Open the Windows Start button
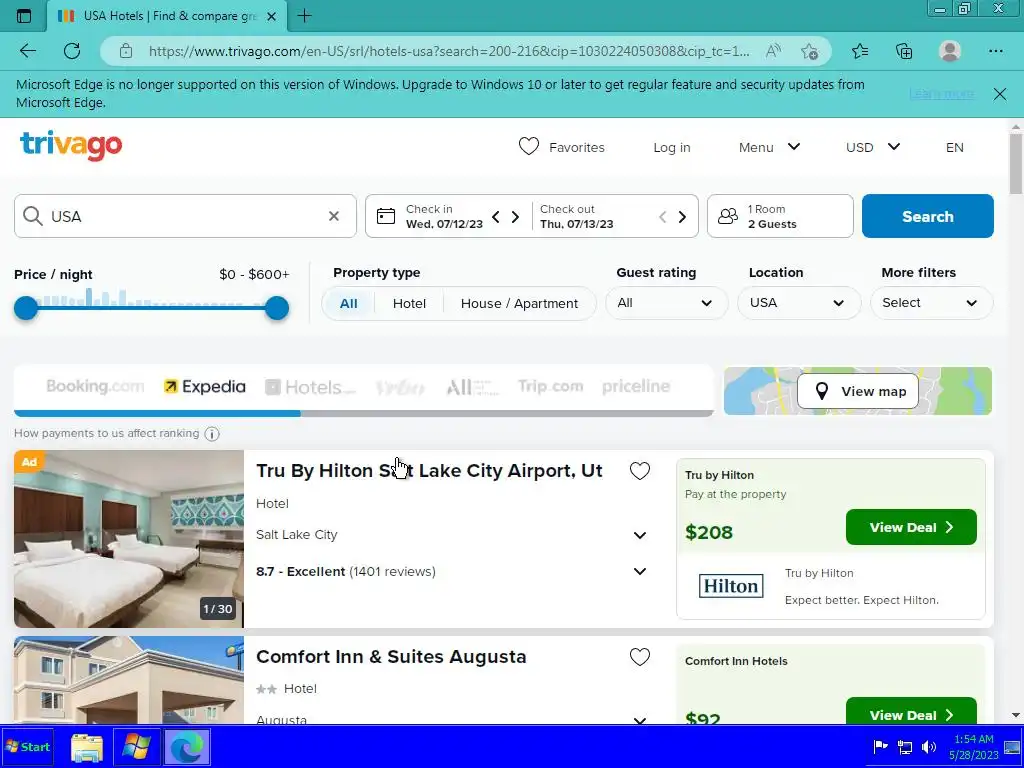 click(x=27, y=746)
